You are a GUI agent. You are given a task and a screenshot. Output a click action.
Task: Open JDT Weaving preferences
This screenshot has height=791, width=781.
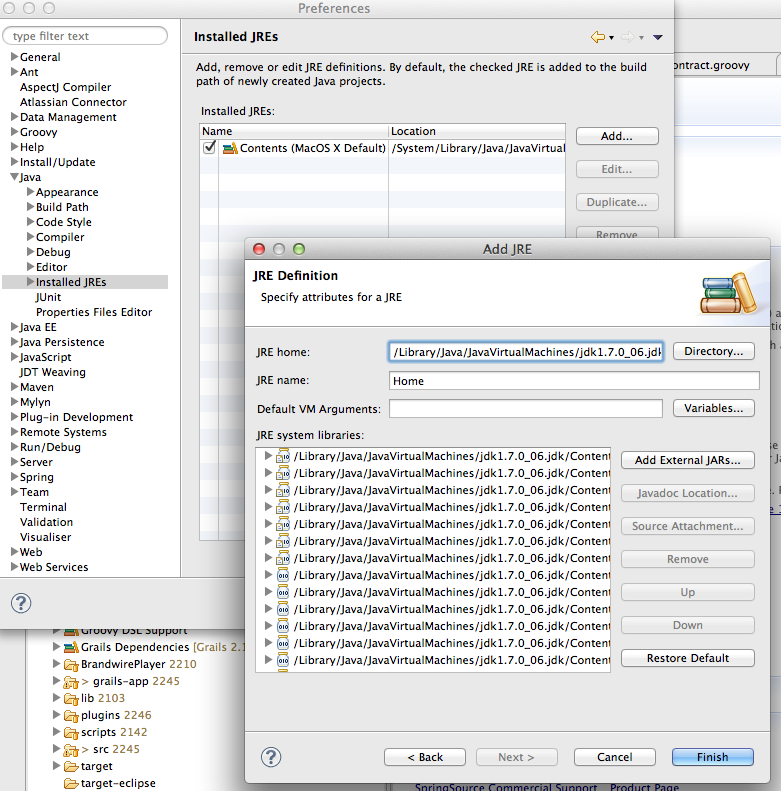pos(52,372)
